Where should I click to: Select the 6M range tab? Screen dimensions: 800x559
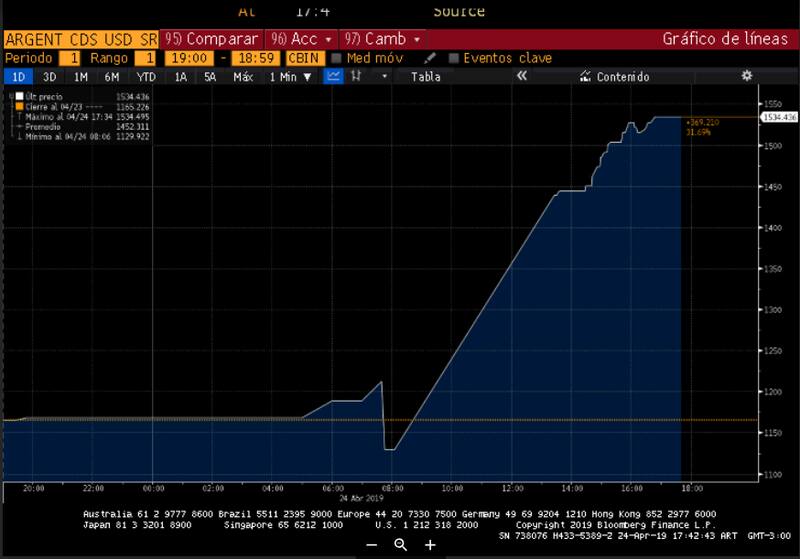(112, 76)
